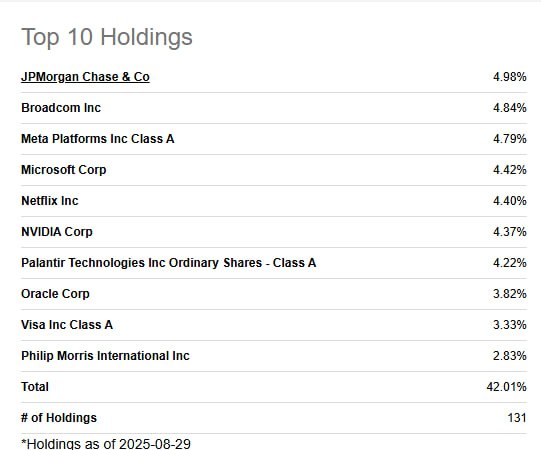
Task: Click the number of holdings value 131
Action: click(517, 418)
